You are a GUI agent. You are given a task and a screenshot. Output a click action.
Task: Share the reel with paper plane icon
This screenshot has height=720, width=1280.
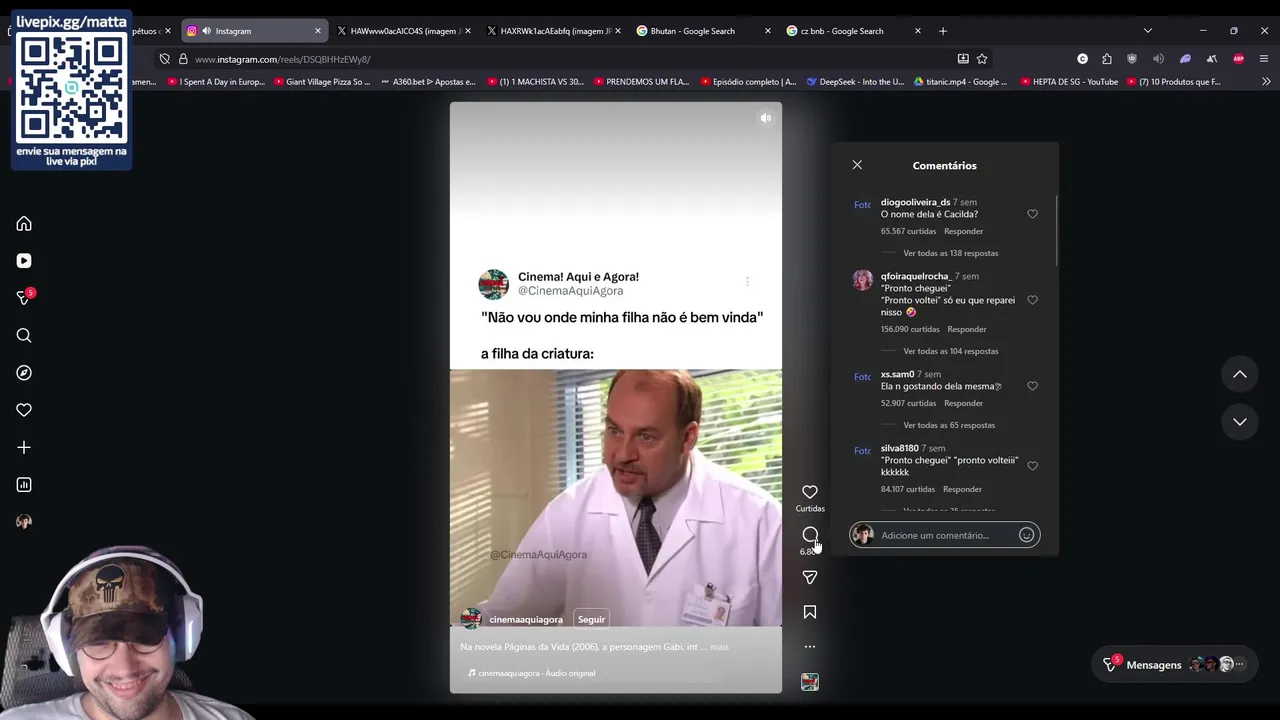tap(810, 577)
